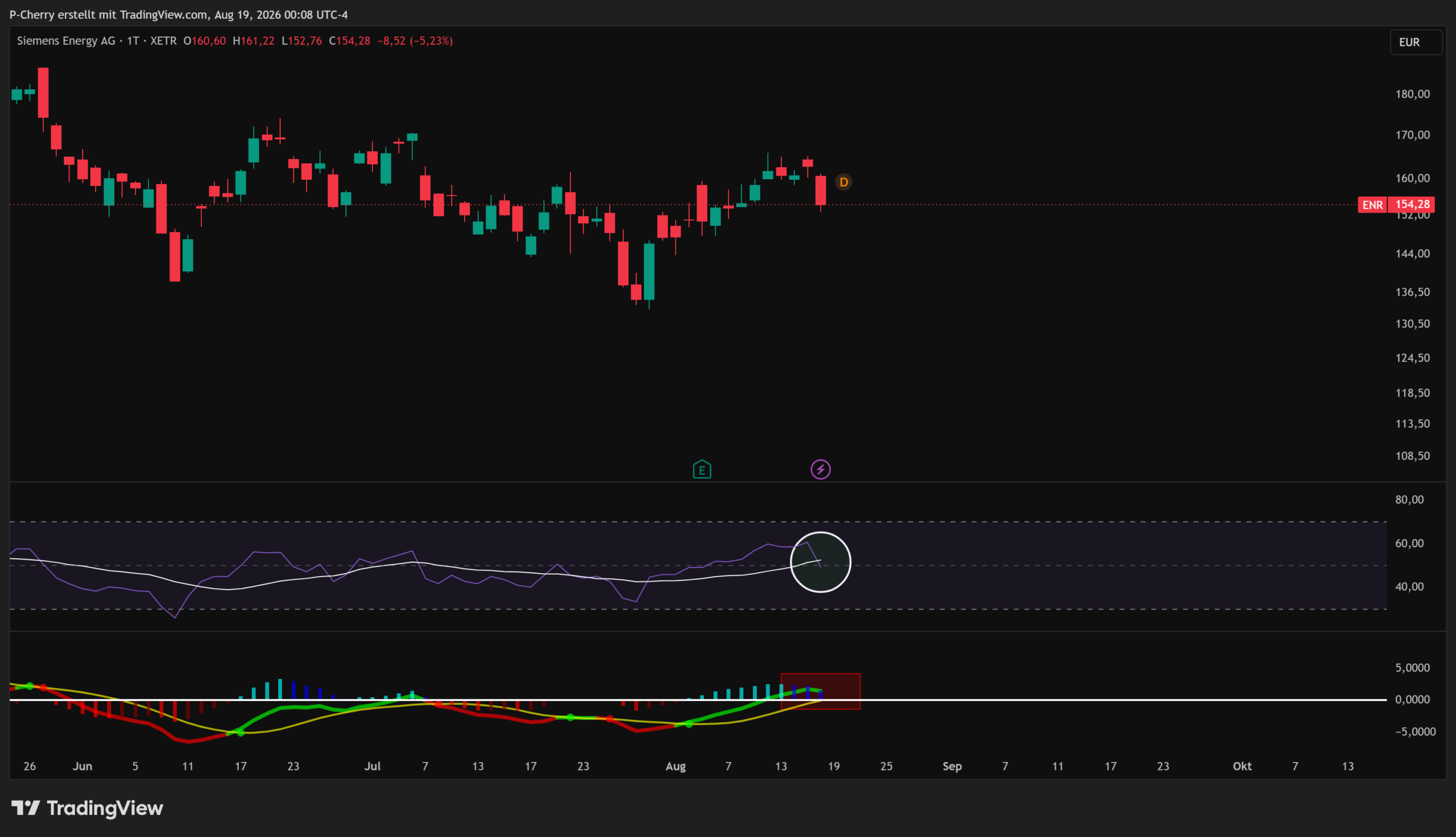1456x837 pixels.
Task: Click the Siemens Energy AG symbol title
Action: click(x=66, y=41)
